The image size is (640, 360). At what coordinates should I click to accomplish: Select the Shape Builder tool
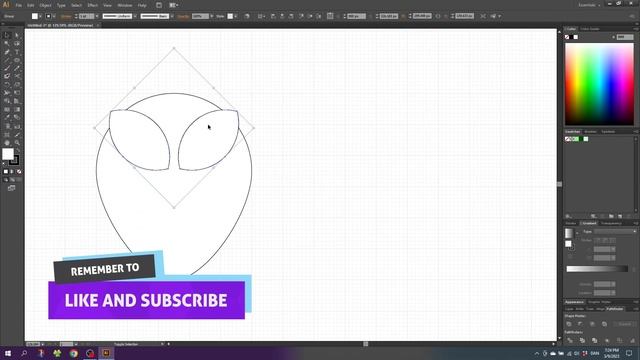tap(7, 101)
